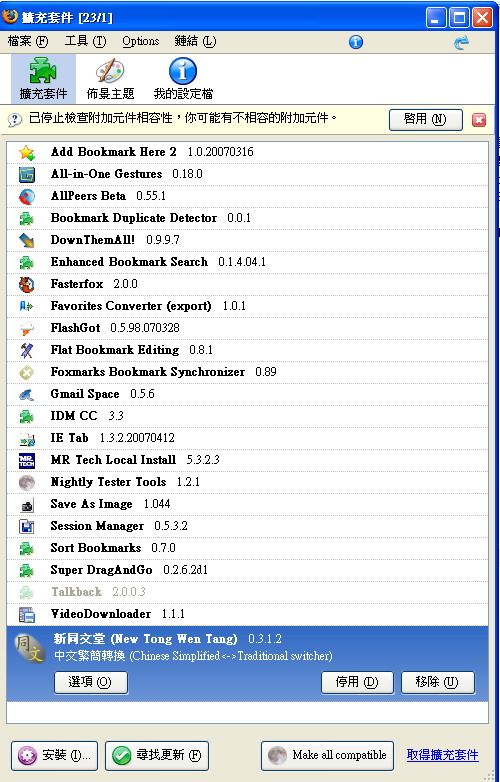
Task: Click the Gmail Space icon
Action: click(27, 394)
